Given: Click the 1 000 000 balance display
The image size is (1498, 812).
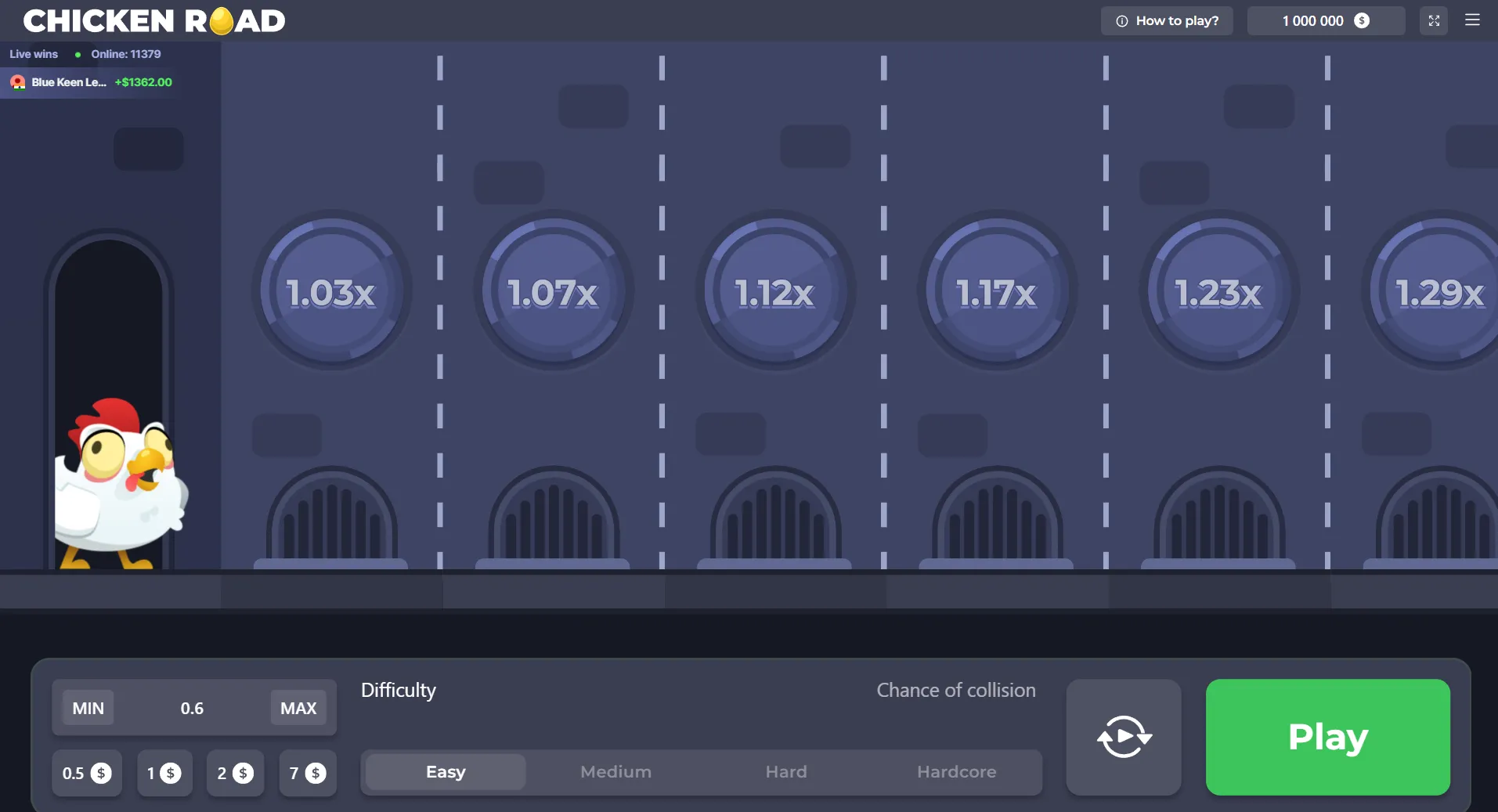Looking at the screenshot, I should 1325,21.
